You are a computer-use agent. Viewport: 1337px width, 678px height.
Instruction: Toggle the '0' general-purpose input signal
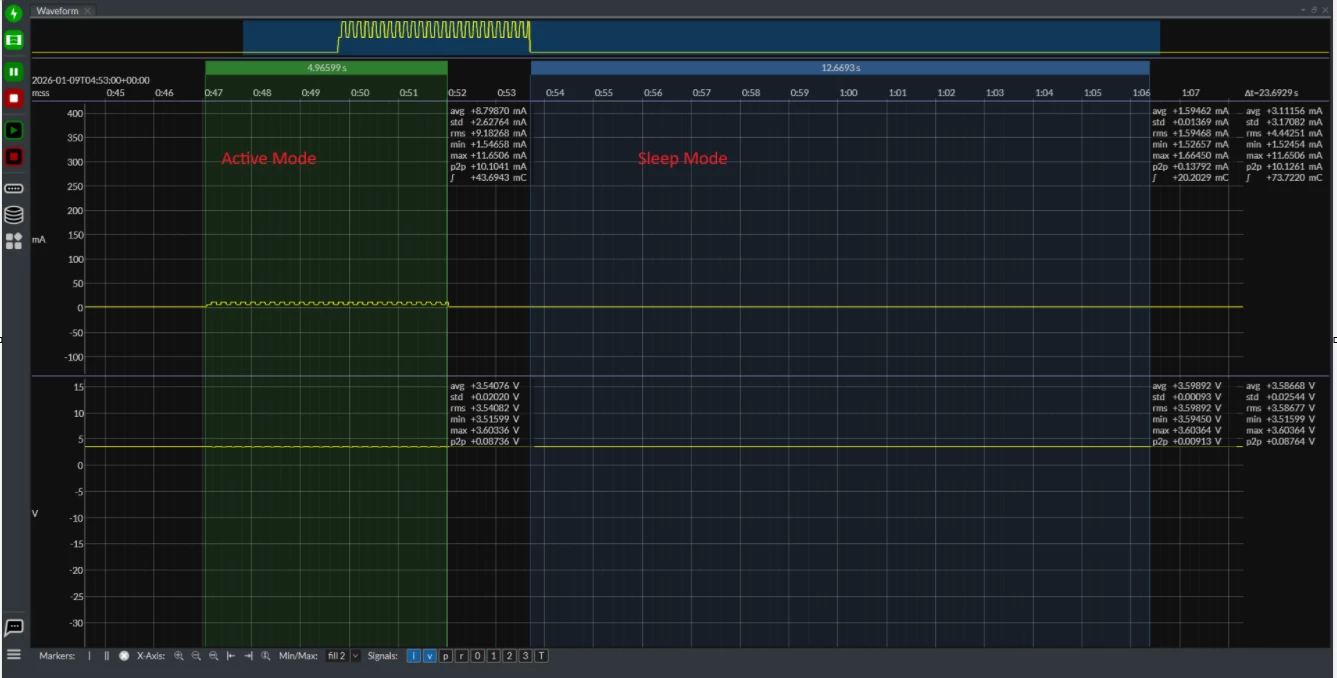pos(477,656)
